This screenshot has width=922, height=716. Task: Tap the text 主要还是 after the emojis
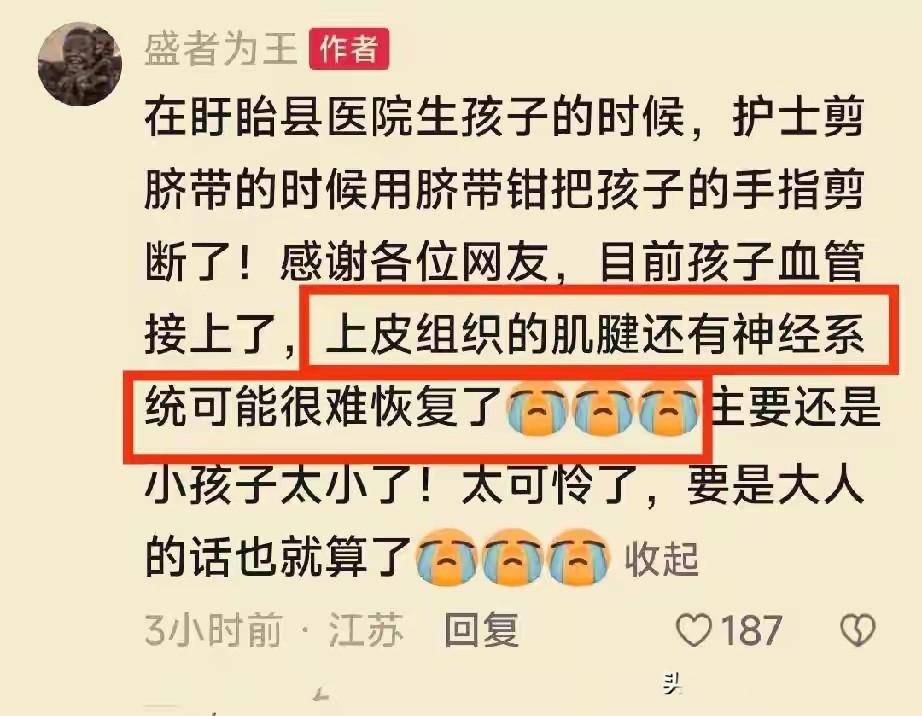point(796,407)
